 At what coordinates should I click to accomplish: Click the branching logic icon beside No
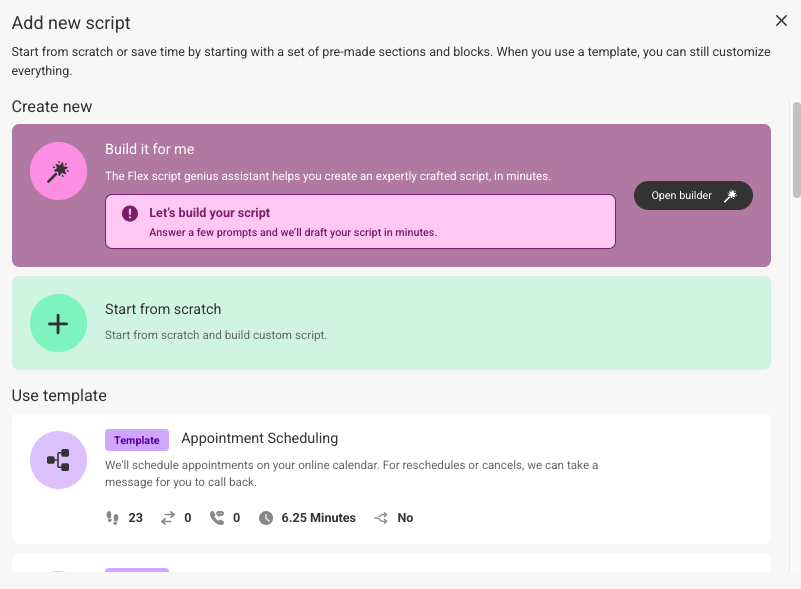coord(381,518)
